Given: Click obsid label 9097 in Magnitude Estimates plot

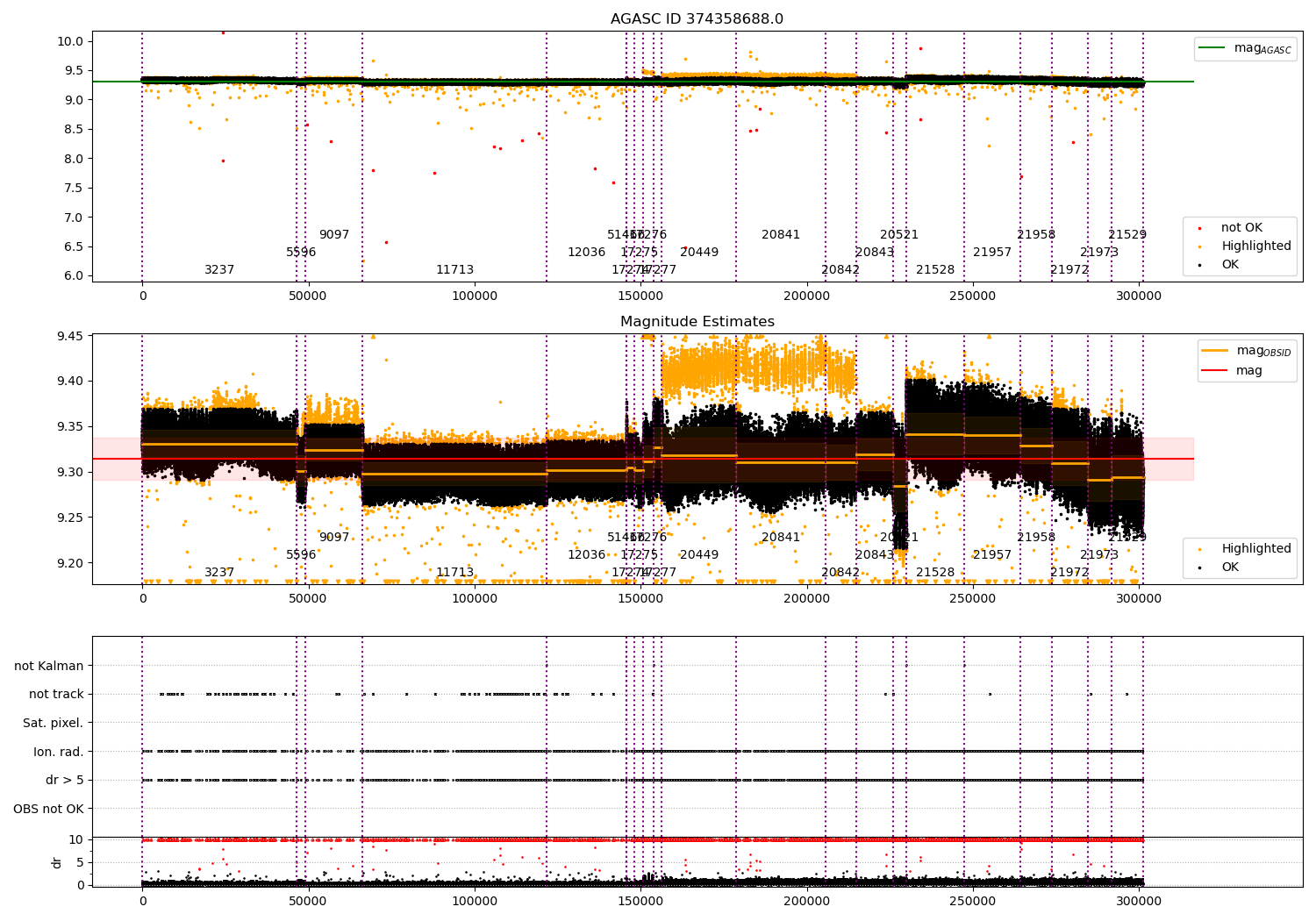Looking at the screenshot, I should (334, 538).
